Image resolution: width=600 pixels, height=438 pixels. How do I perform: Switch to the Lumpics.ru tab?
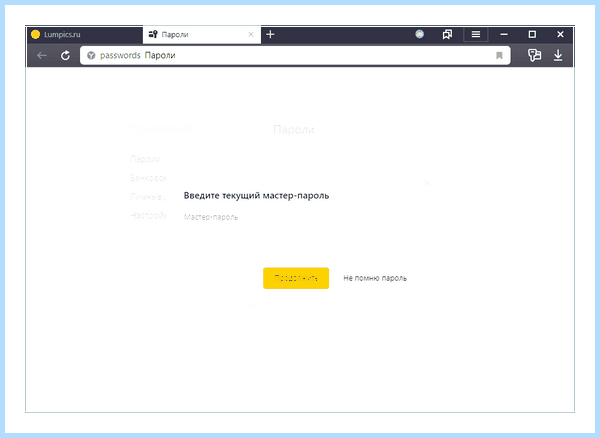pyautogui.click(x=84, y=34)
